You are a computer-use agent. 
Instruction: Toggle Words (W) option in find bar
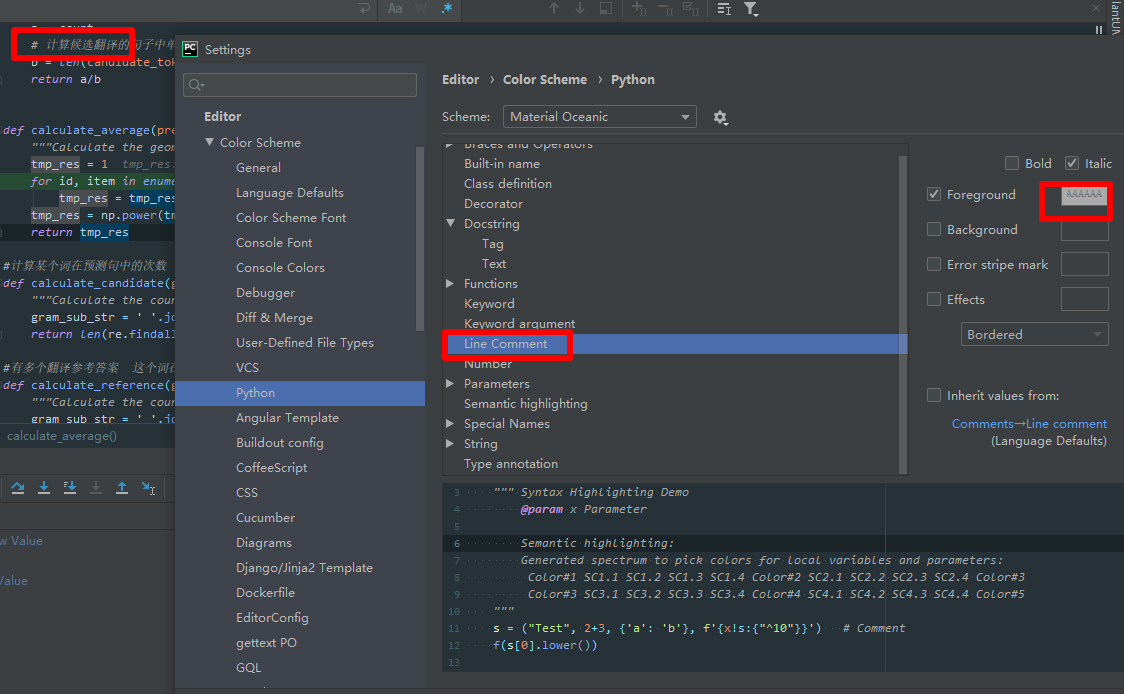(421, 9)
